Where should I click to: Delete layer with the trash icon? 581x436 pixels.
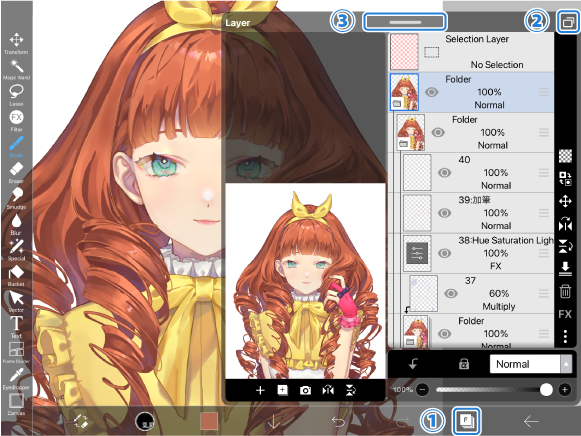pos(565,291)
